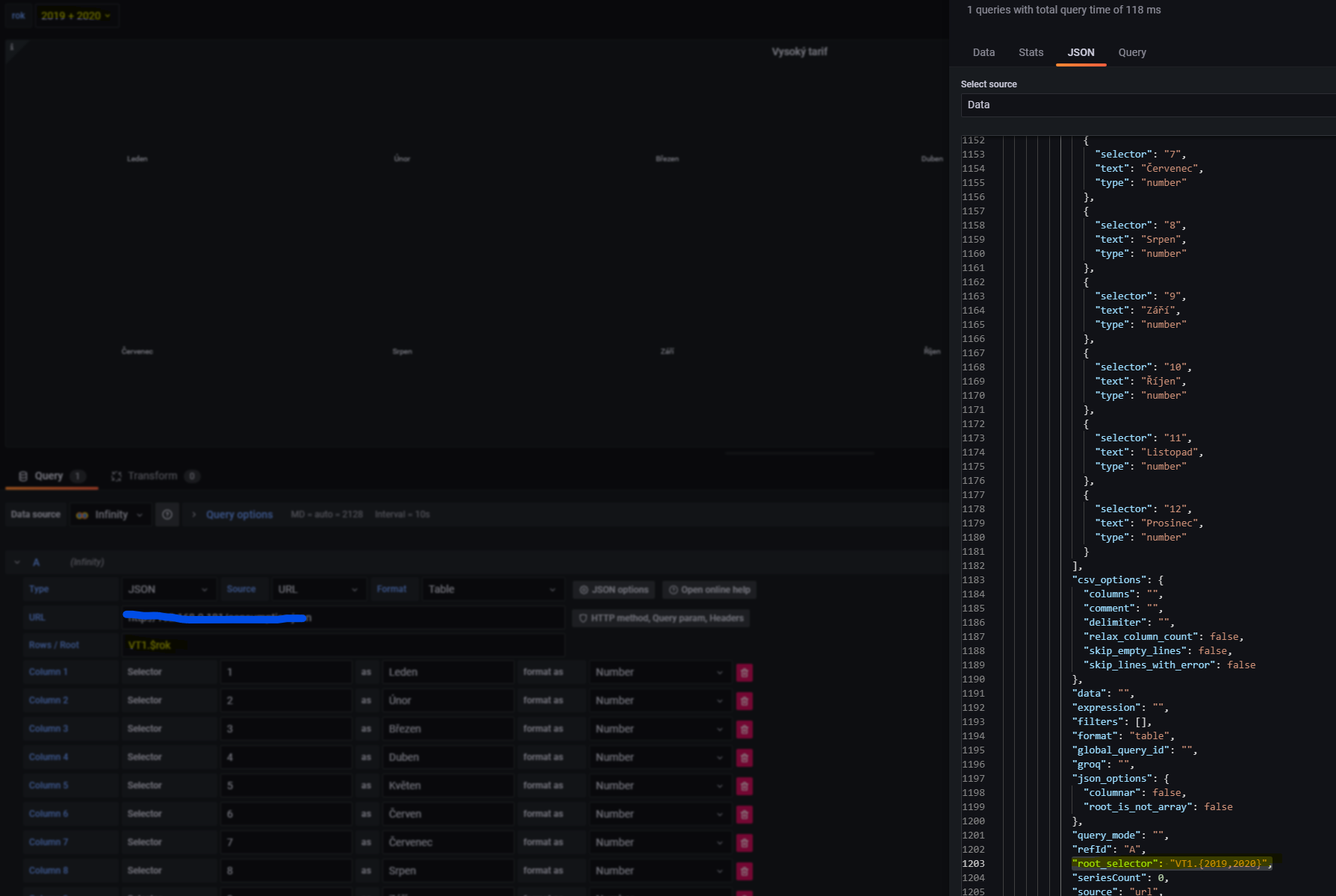Open data source info via question-mark icon
Image resolution: width=1336 pixels, height=896 pixels.
click(x=167, y=514)
